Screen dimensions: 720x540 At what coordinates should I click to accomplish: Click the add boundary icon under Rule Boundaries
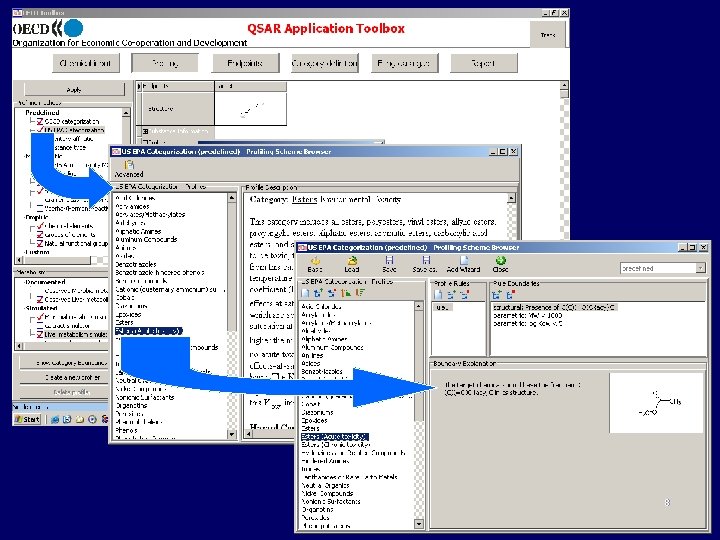point(496,295)
